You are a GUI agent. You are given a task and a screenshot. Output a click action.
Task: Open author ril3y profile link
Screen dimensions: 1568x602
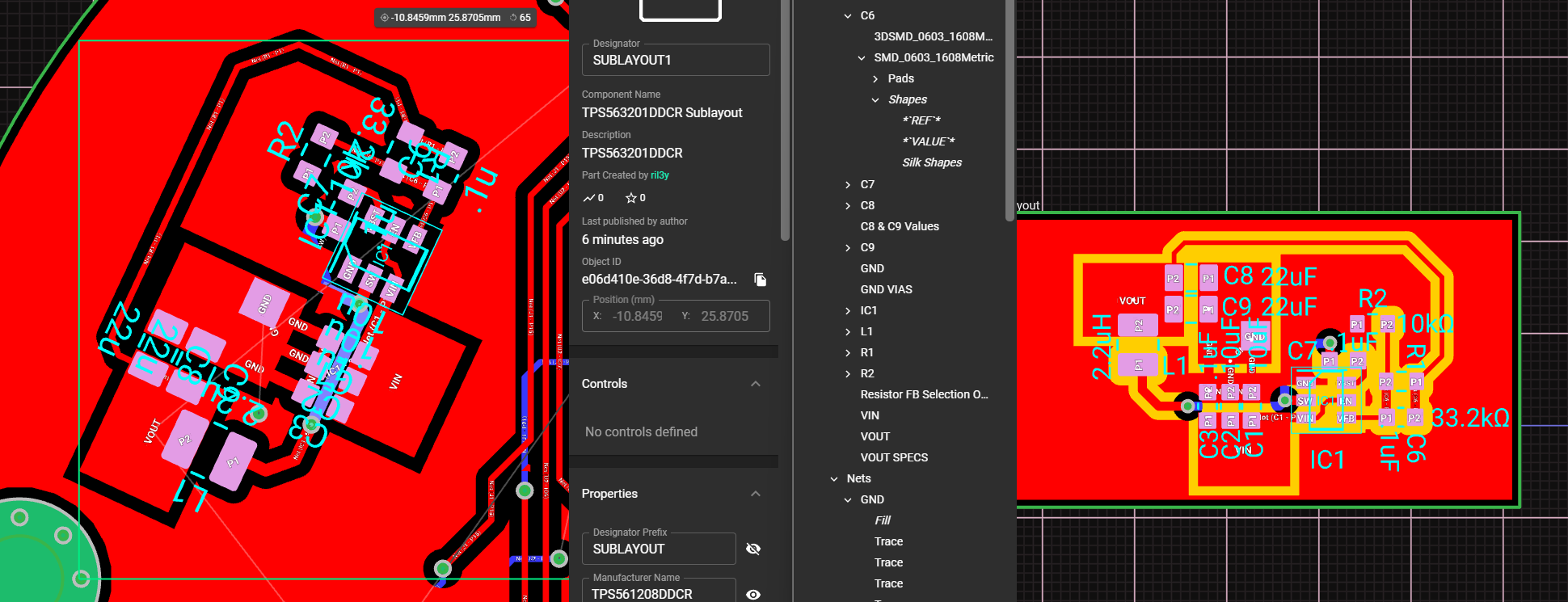click(x=660, y=175)
